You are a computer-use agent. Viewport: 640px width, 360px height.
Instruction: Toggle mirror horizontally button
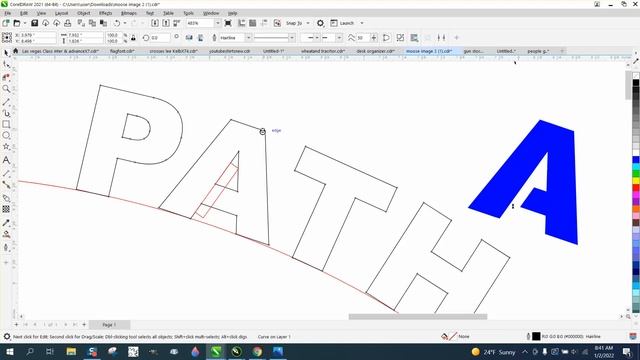[189, 38]
